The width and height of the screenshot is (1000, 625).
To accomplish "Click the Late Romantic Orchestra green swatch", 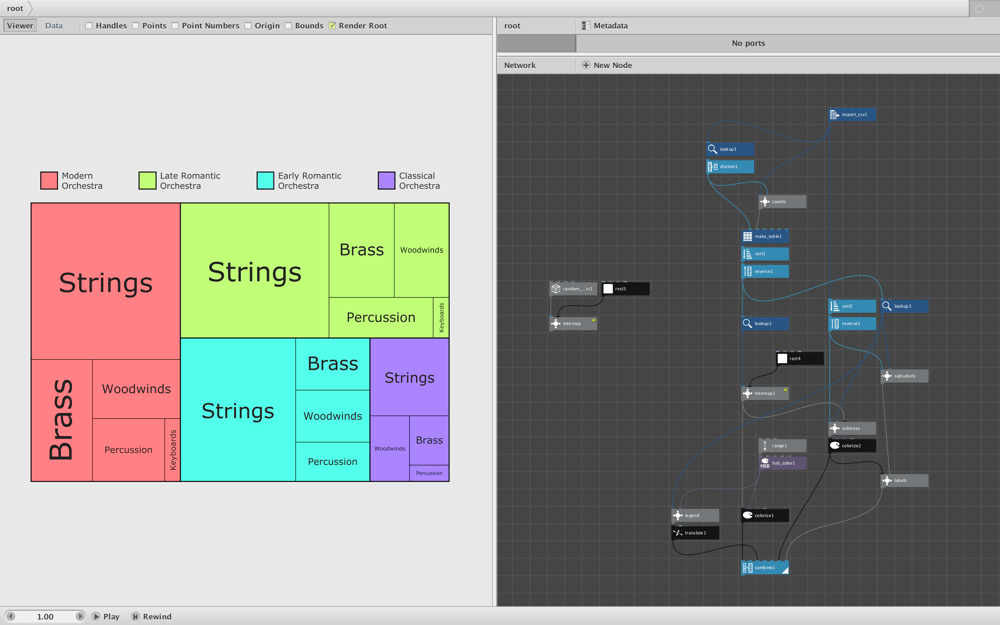I will pyautogui.click(x=147, y=180).
